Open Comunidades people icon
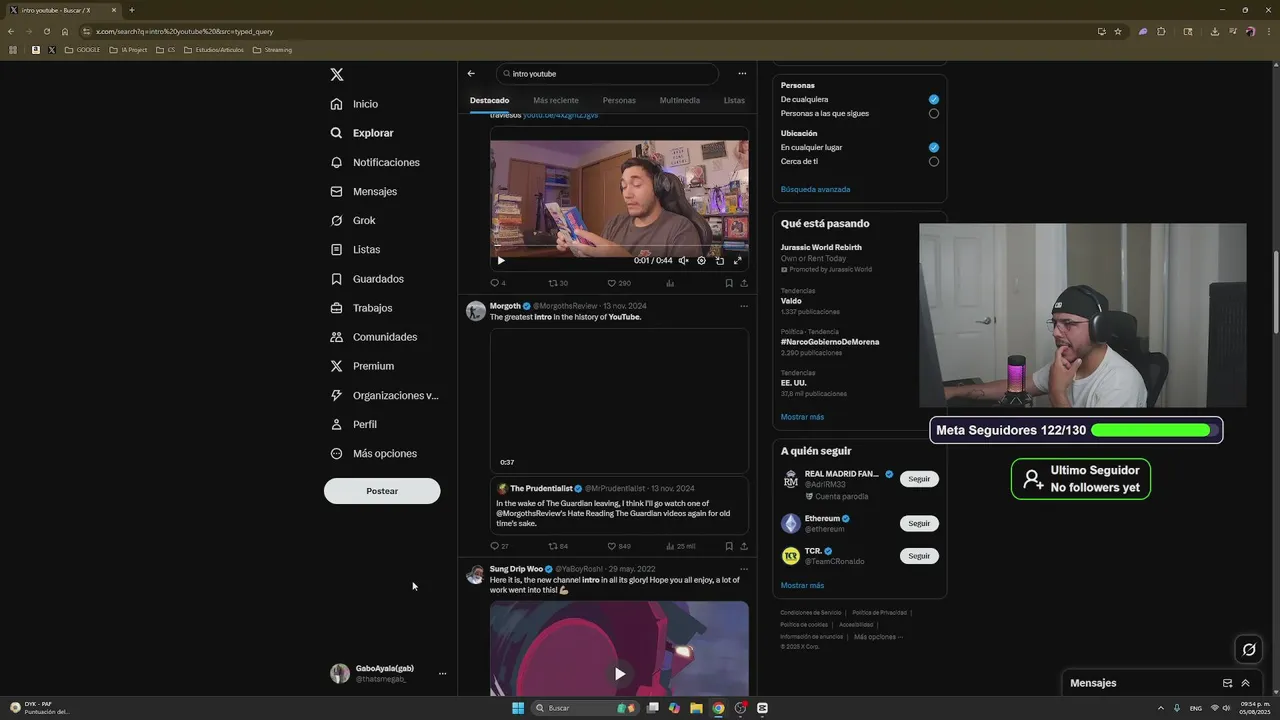The image size is (1280, 720). pyautogui.click(x=337, y=337)
